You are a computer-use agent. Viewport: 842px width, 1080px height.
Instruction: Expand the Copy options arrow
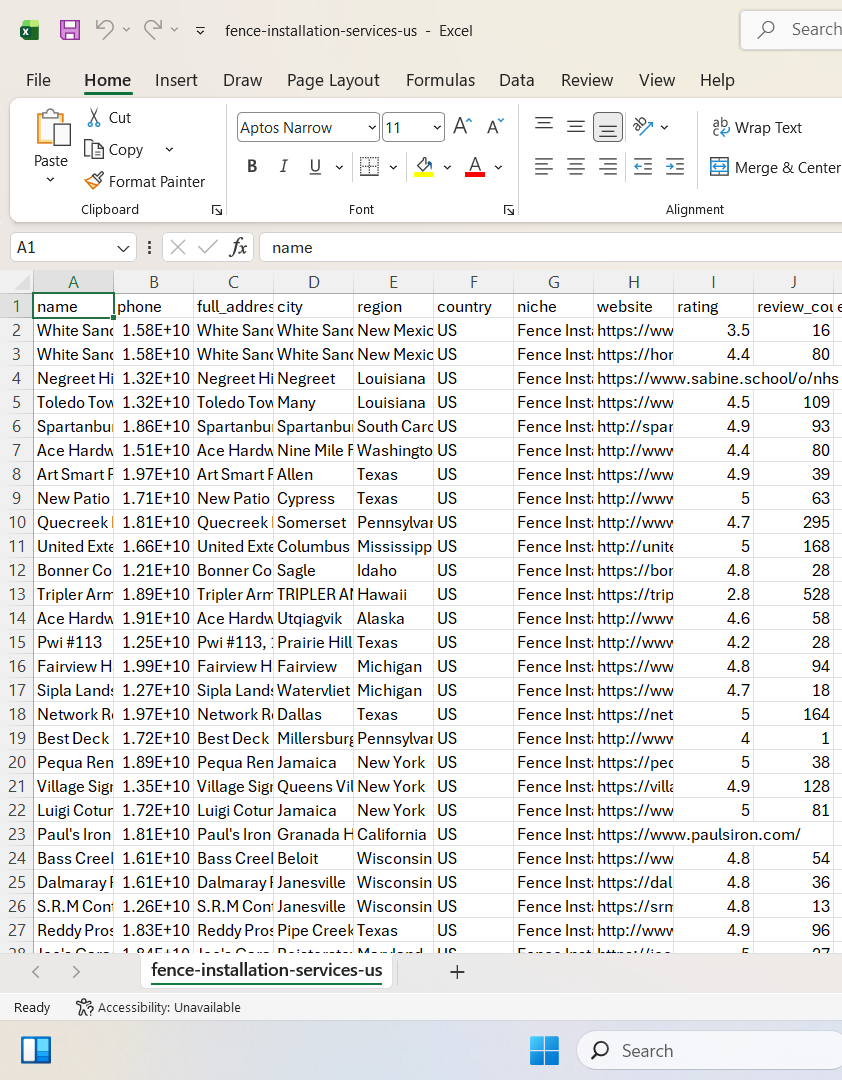pyautogui.click(x=169, y=149)
